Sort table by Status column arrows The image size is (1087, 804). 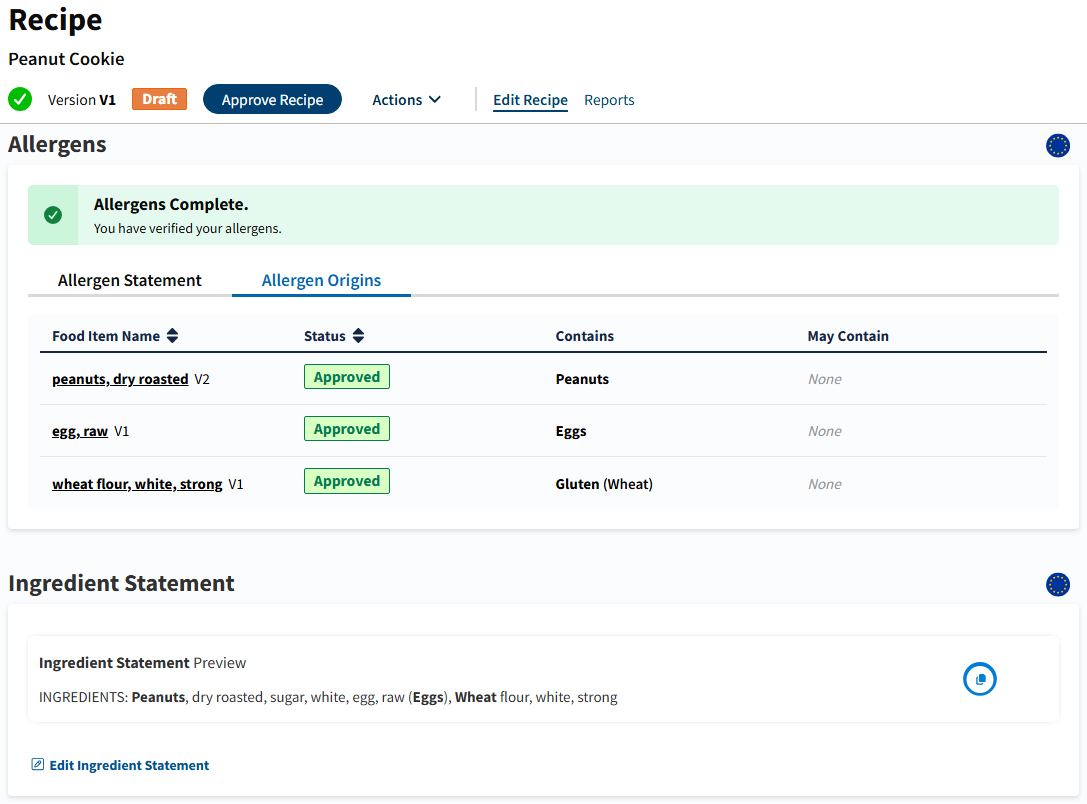click(x=358, y=336)
